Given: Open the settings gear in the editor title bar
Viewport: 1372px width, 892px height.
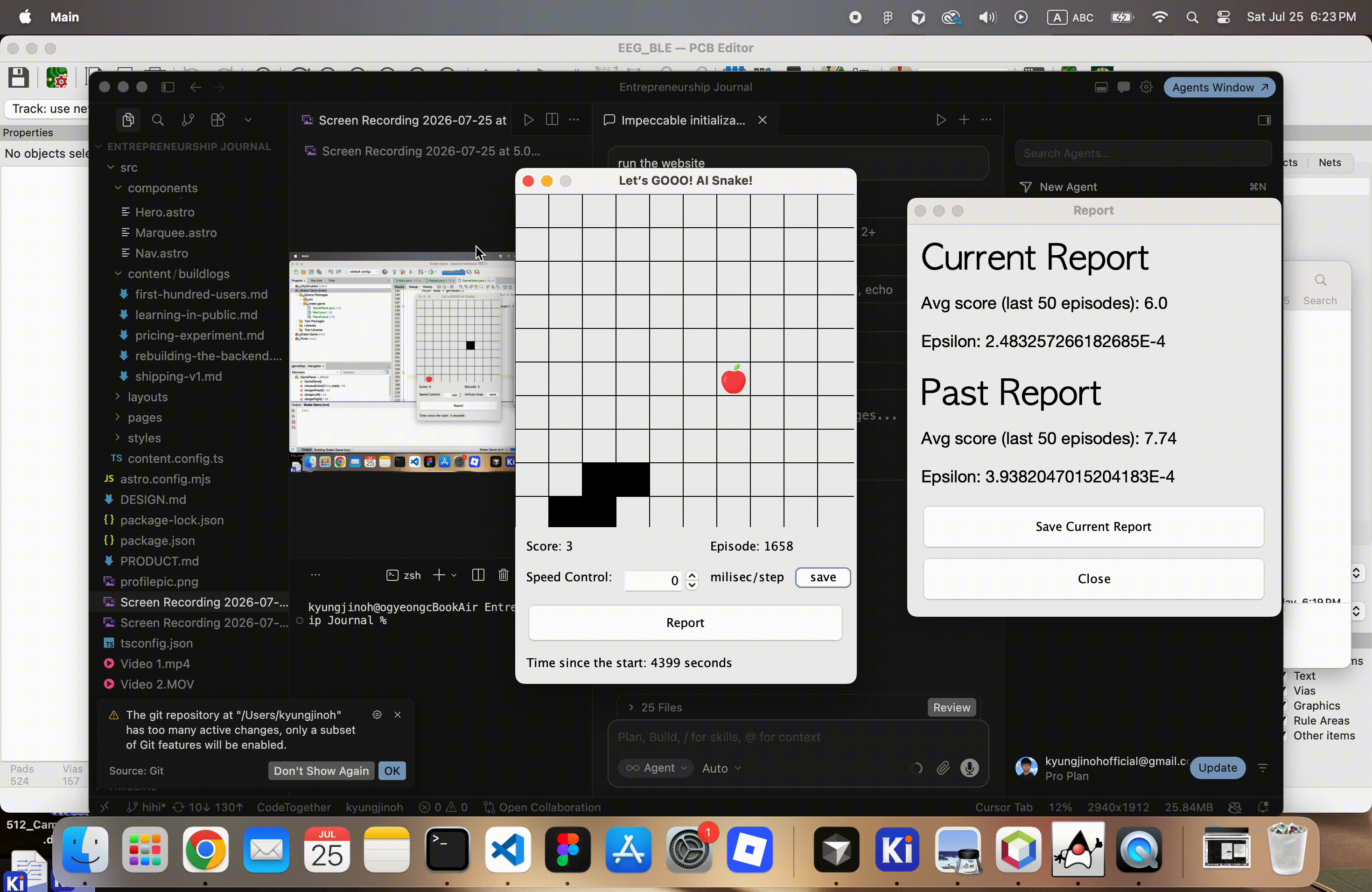Looking at the screenshot, I should click(x=1146, y=88).
